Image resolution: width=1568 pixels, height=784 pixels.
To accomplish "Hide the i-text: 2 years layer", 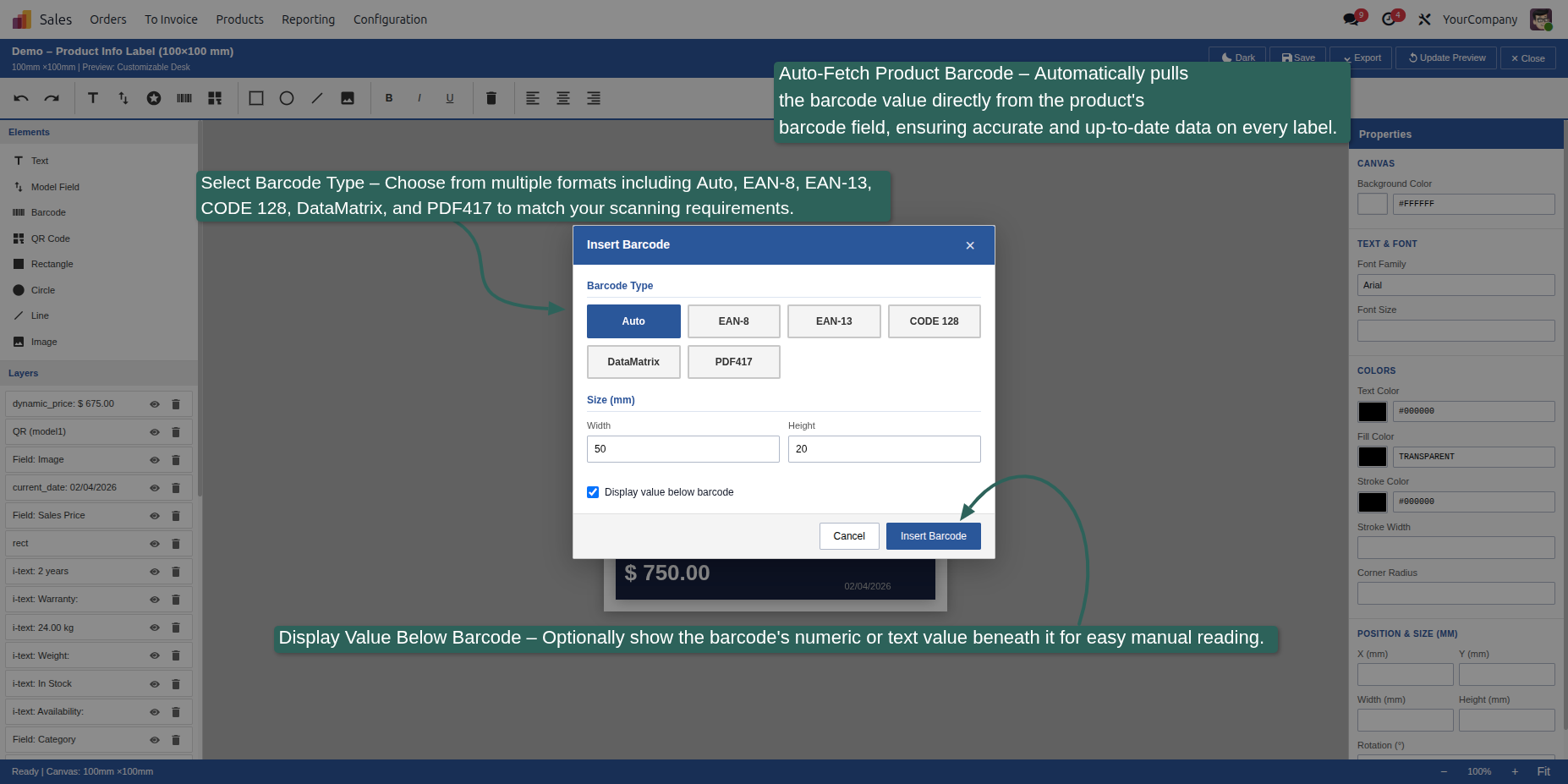I will 155,572.
